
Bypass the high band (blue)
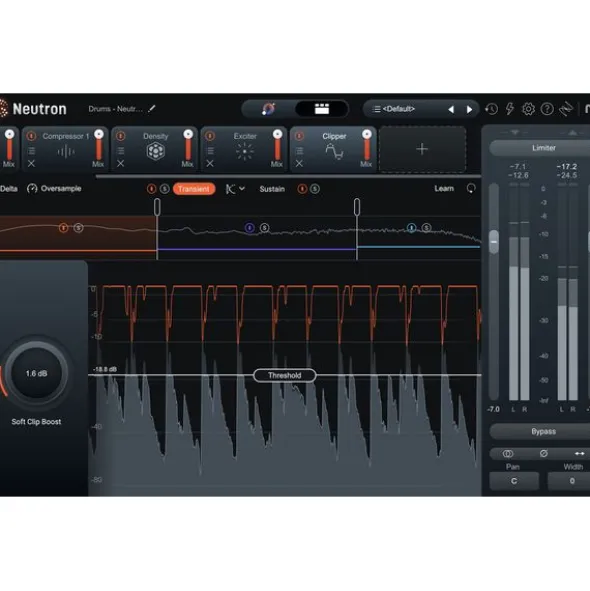click(411, 228)
